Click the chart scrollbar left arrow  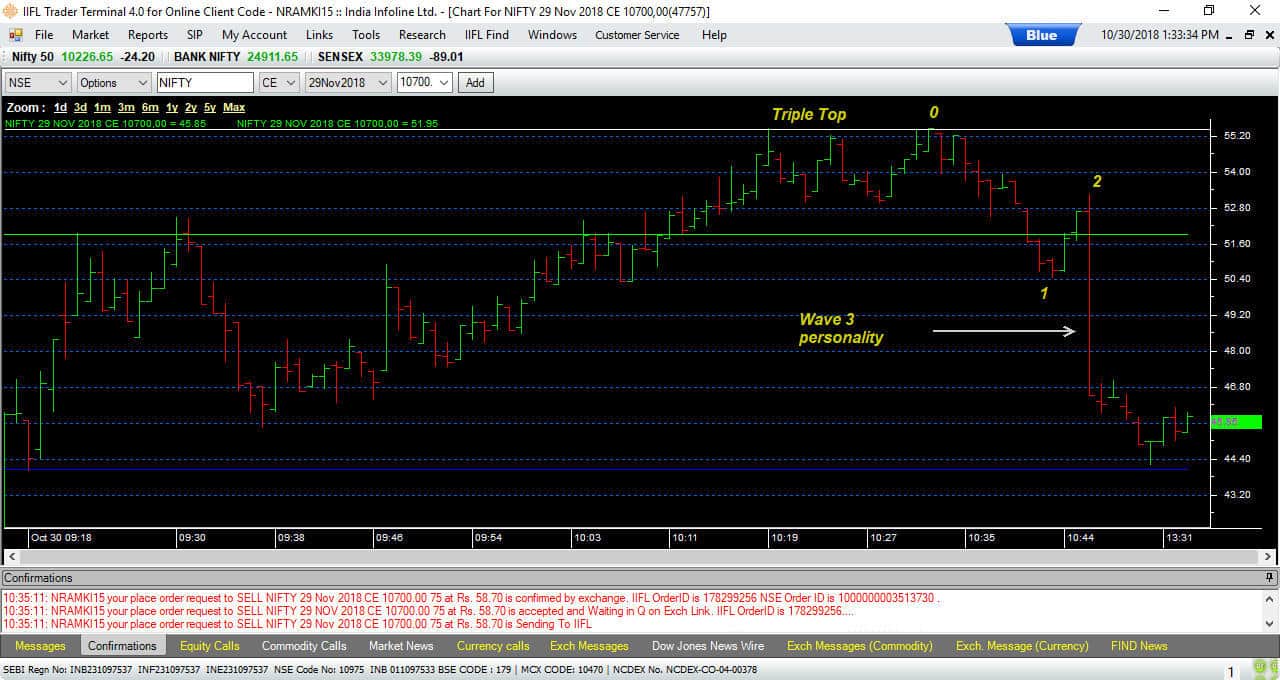coord(10,556)
